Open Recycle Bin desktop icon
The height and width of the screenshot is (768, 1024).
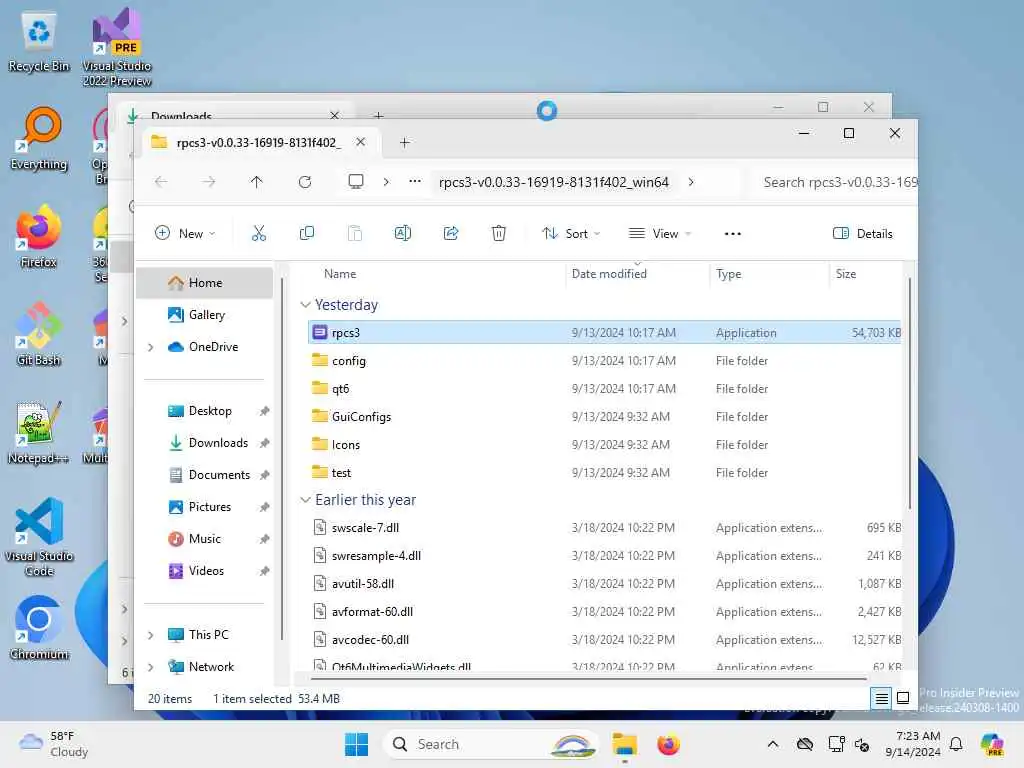pos(39,42)
